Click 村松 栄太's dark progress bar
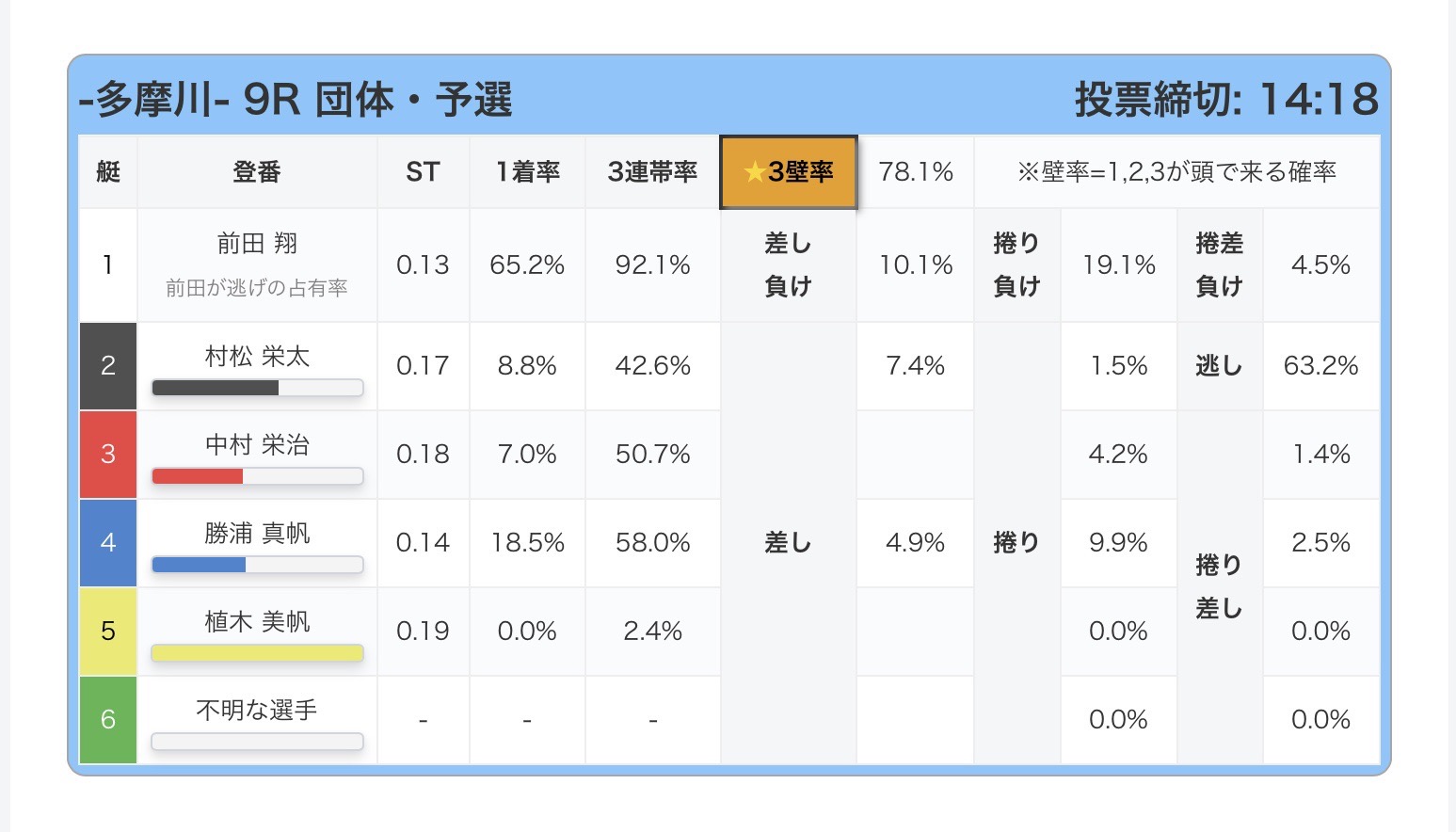 tap(257, 388)
